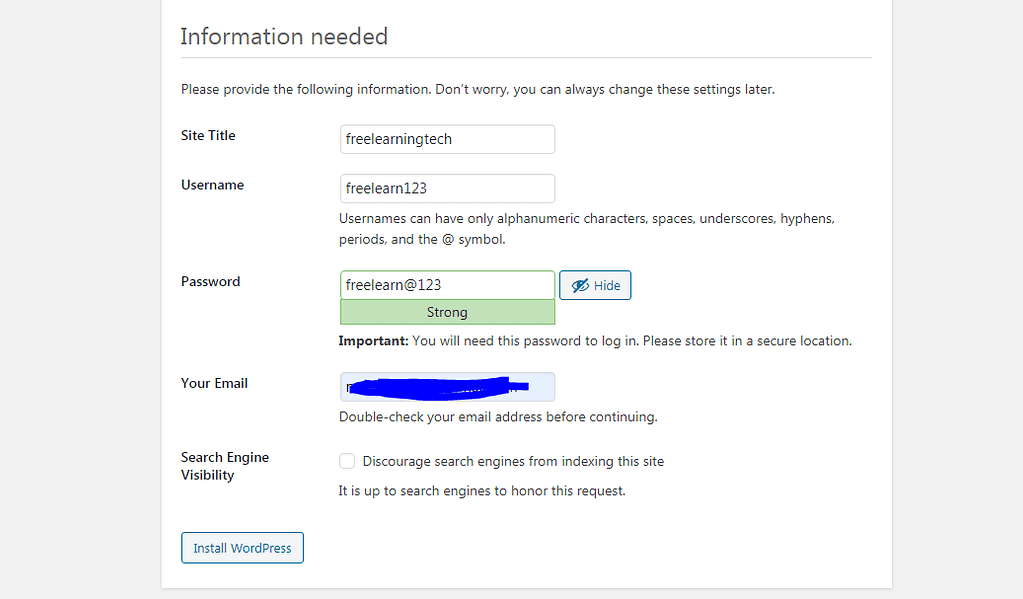Click the 'Discourage search engines from indexing this site' label

click(513, 461)
